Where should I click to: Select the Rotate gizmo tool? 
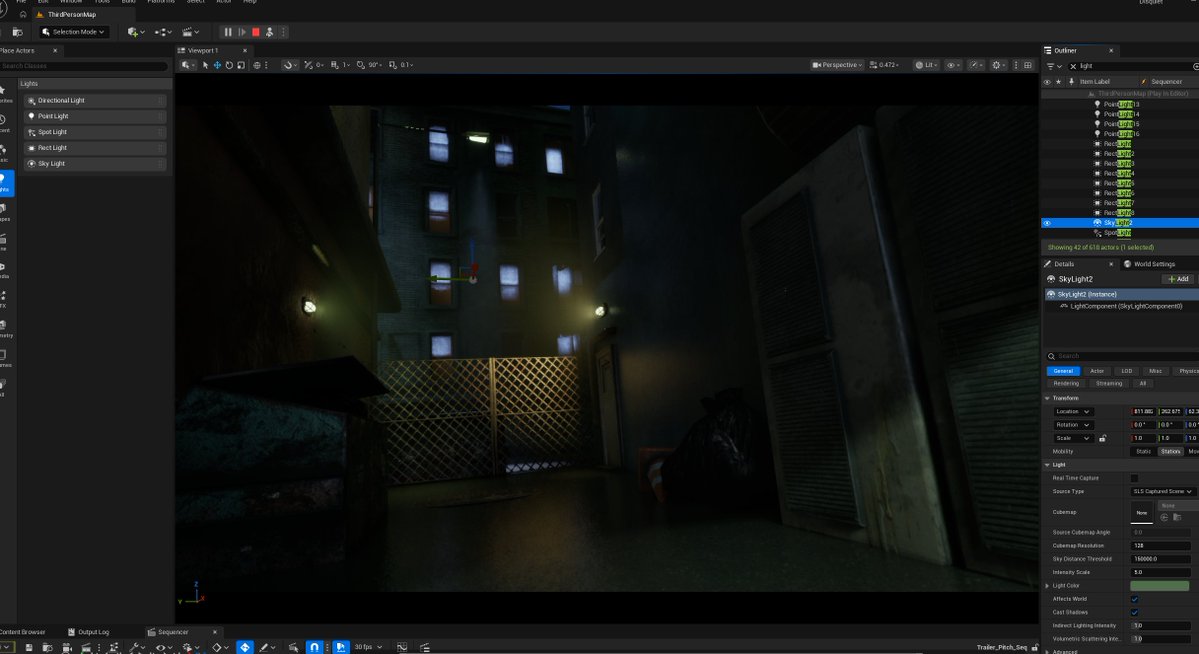[229, 65]
